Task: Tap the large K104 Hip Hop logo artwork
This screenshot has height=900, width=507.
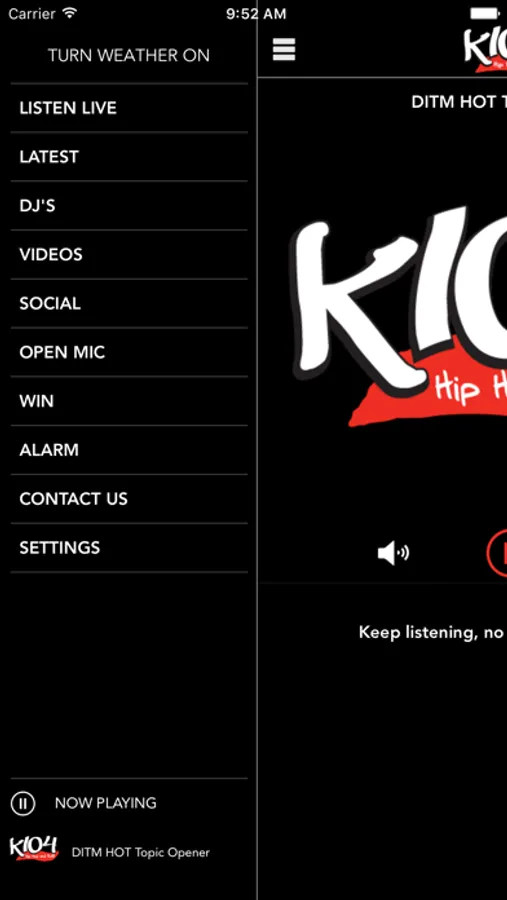Action: (x=399, y=321)
